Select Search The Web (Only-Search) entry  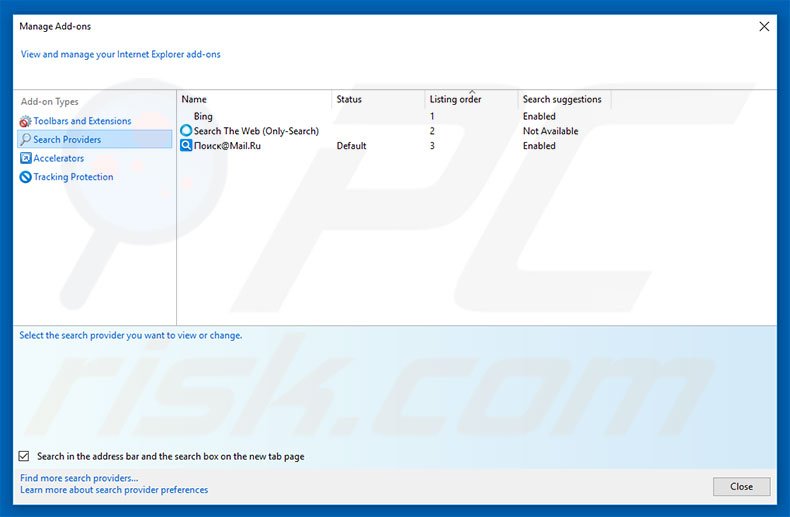point(256,131)
